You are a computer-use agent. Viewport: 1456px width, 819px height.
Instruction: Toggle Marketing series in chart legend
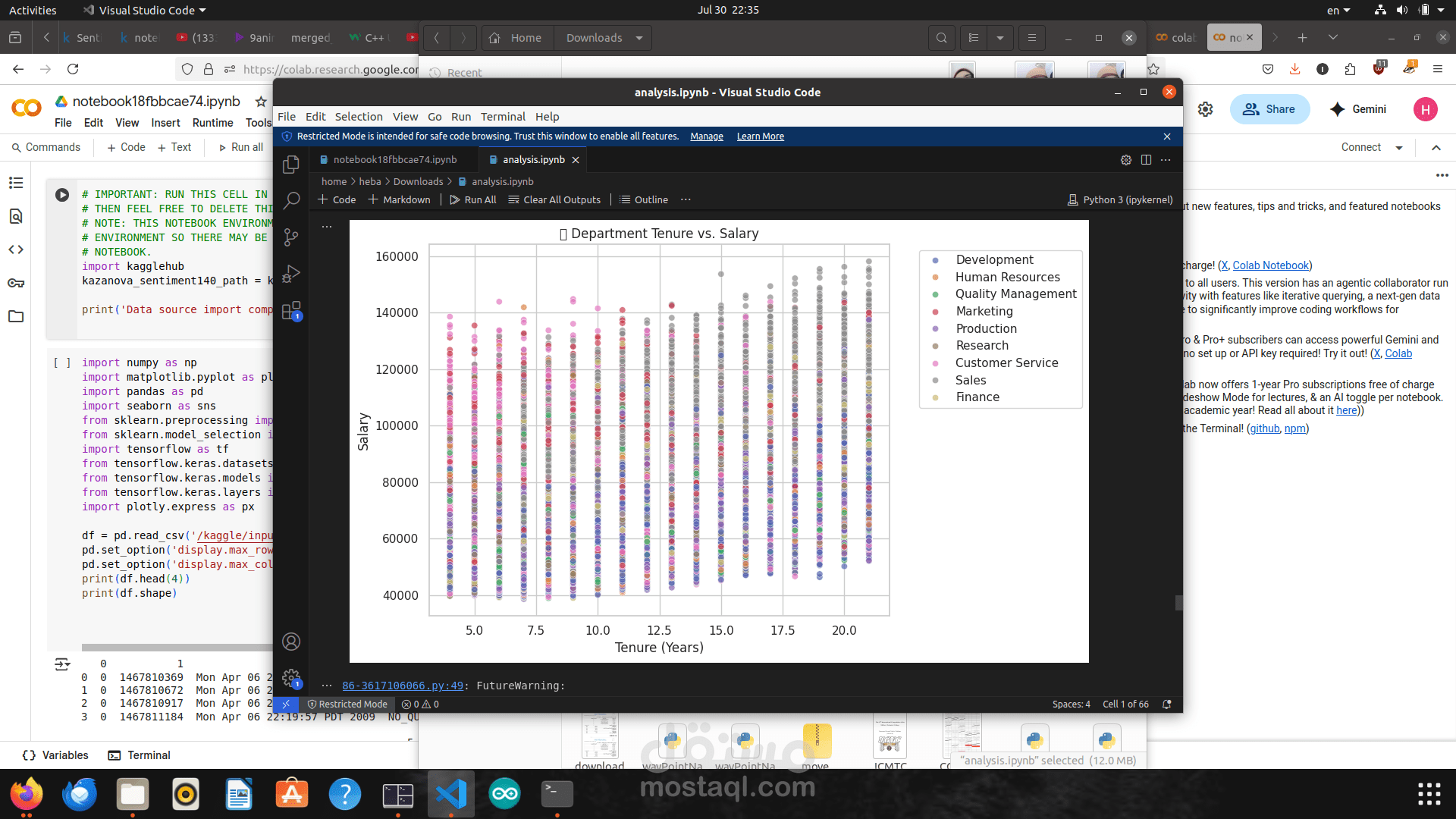pyautogui.click(x=984, y=311)
